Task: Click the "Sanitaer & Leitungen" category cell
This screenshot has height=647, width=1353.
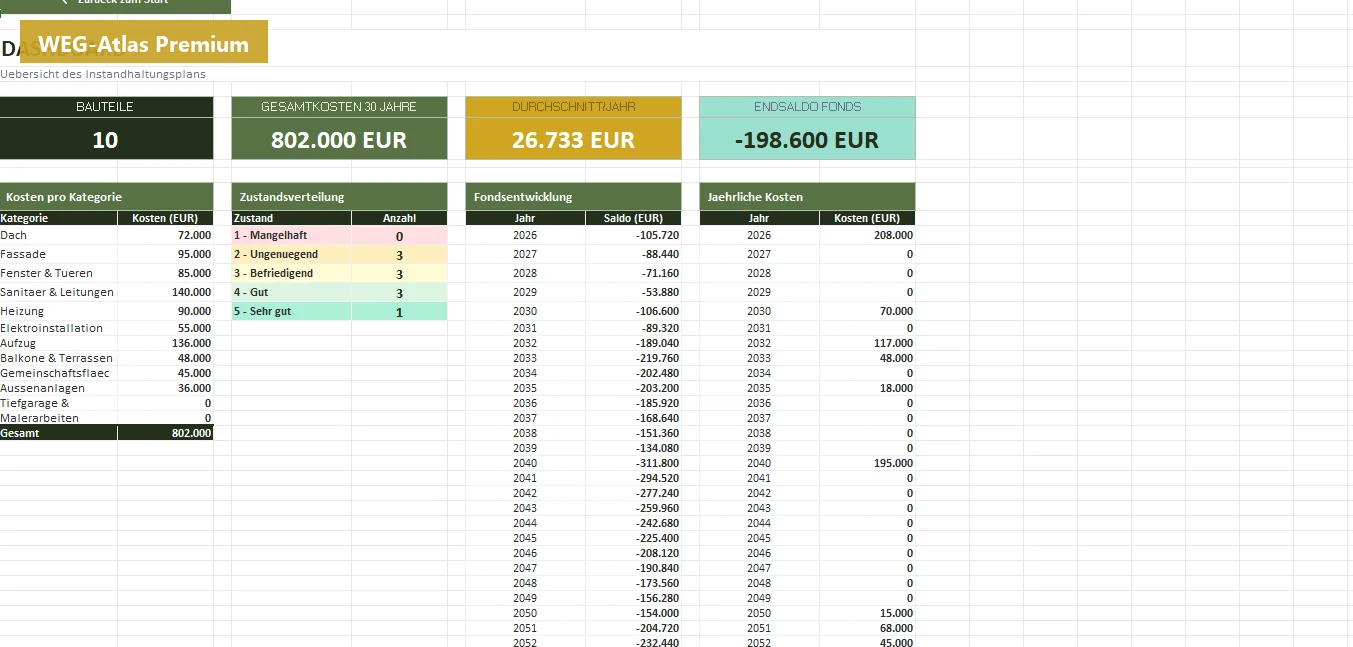Action: (x=58, y=292)
